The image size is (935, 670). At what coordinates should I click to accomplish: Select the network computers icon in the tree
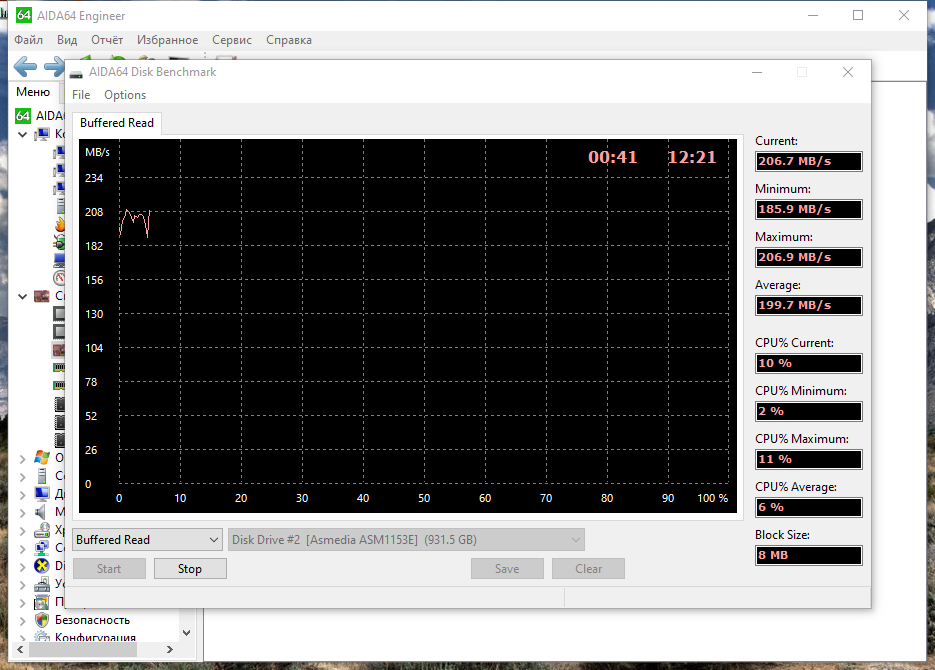(42, 548)
